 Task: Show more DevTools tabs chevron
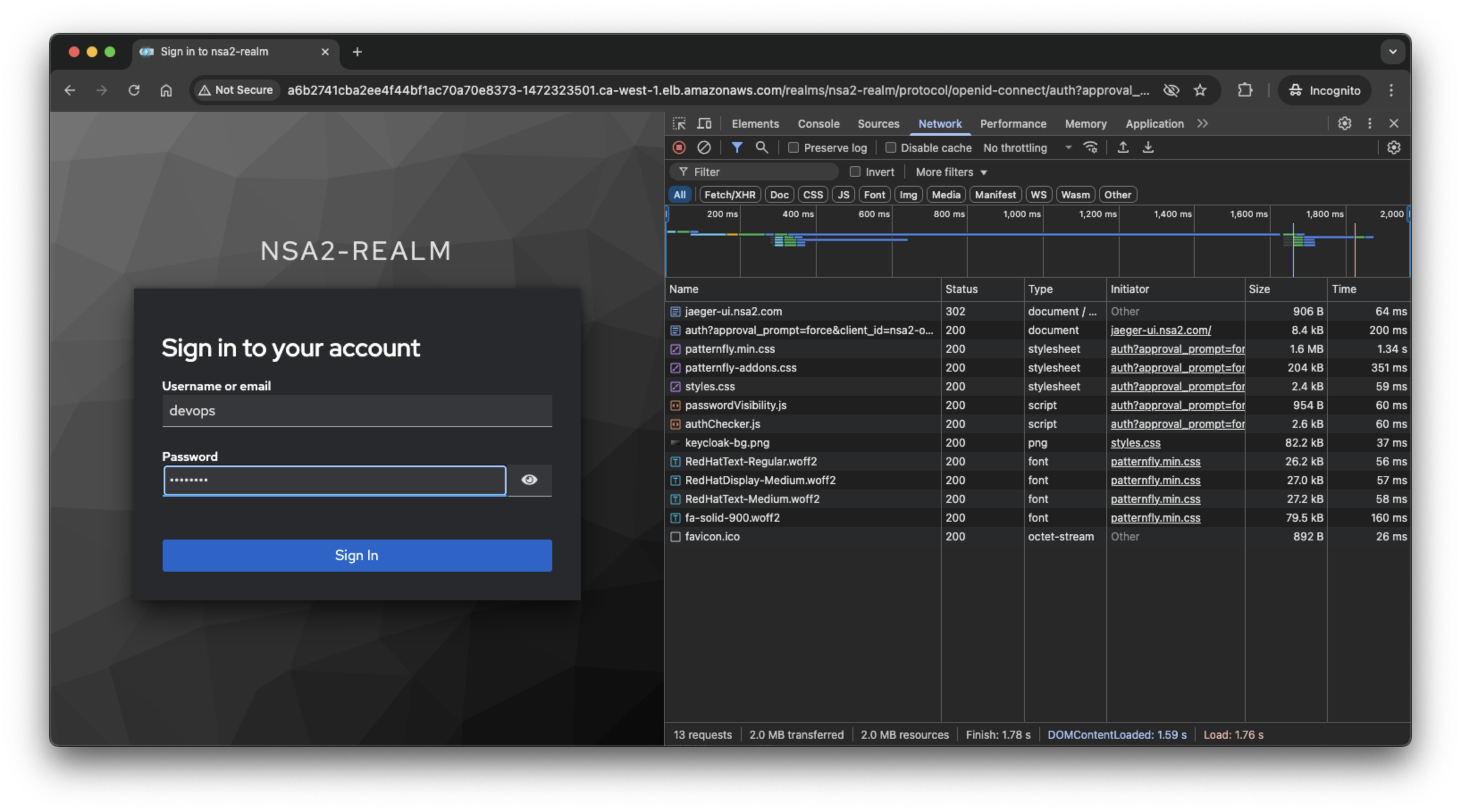click(1202, 124)
